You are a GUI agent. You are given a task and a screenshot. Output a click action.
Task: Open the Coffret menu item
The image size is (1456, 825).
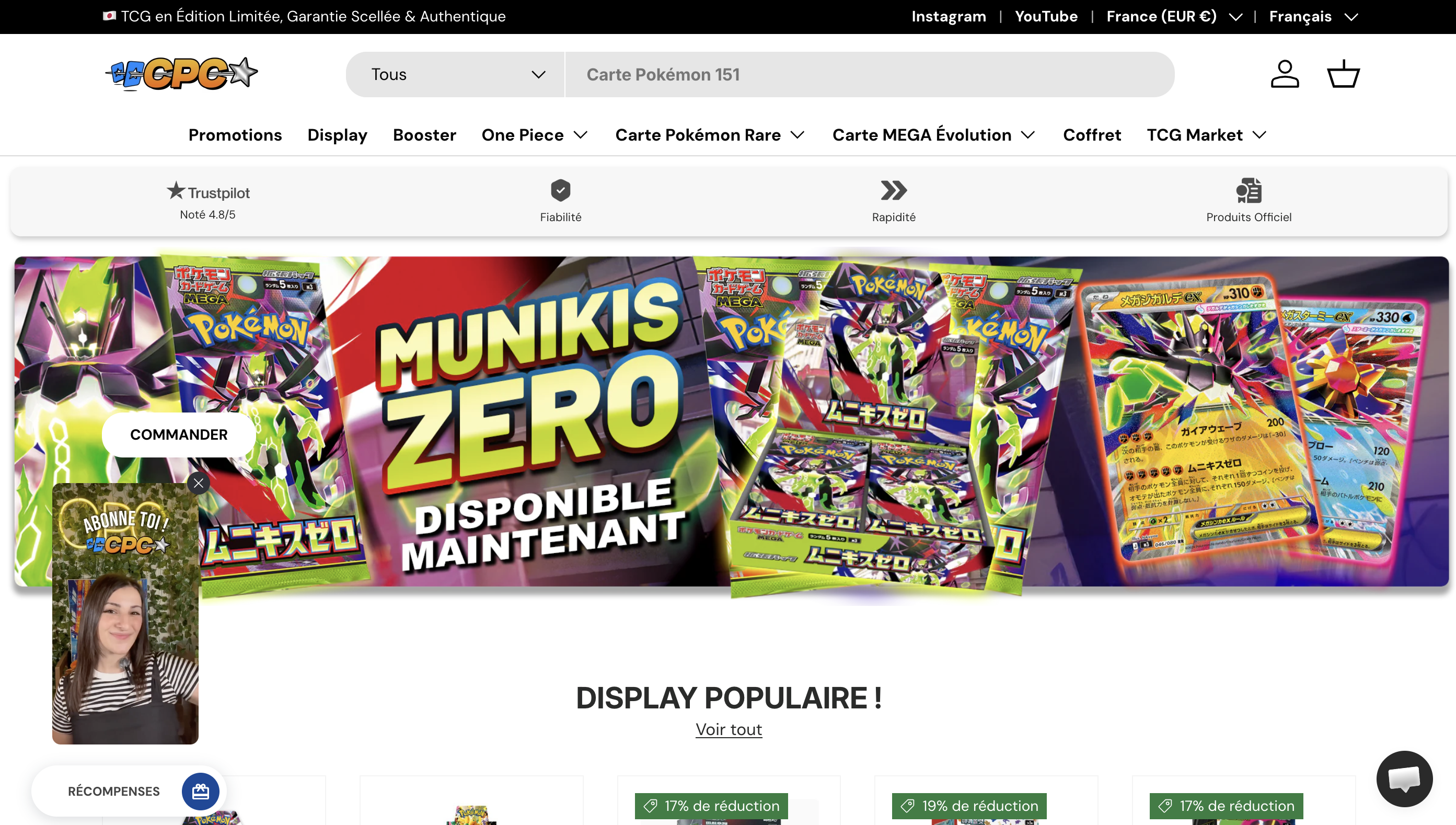pyautogui.click(x=1092, y=135)
